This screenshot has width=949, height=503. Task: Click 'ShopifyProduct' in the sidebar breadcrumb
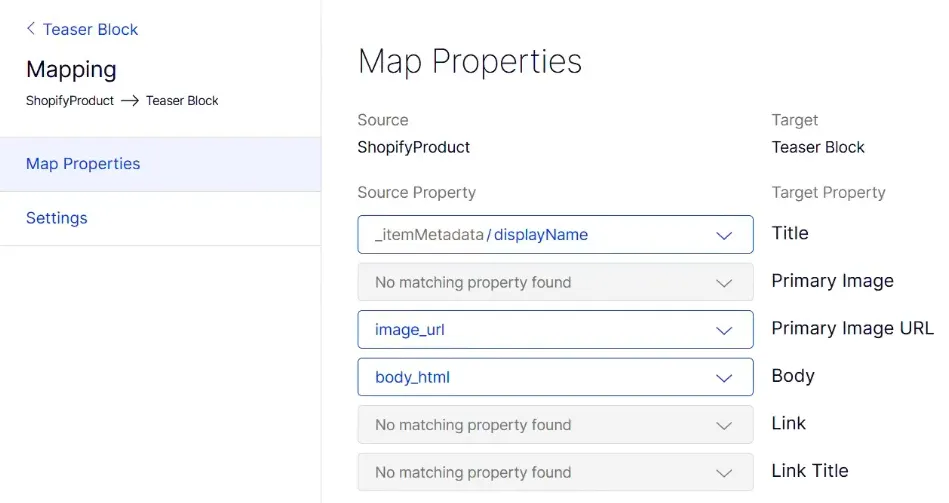tap(70, 100)
